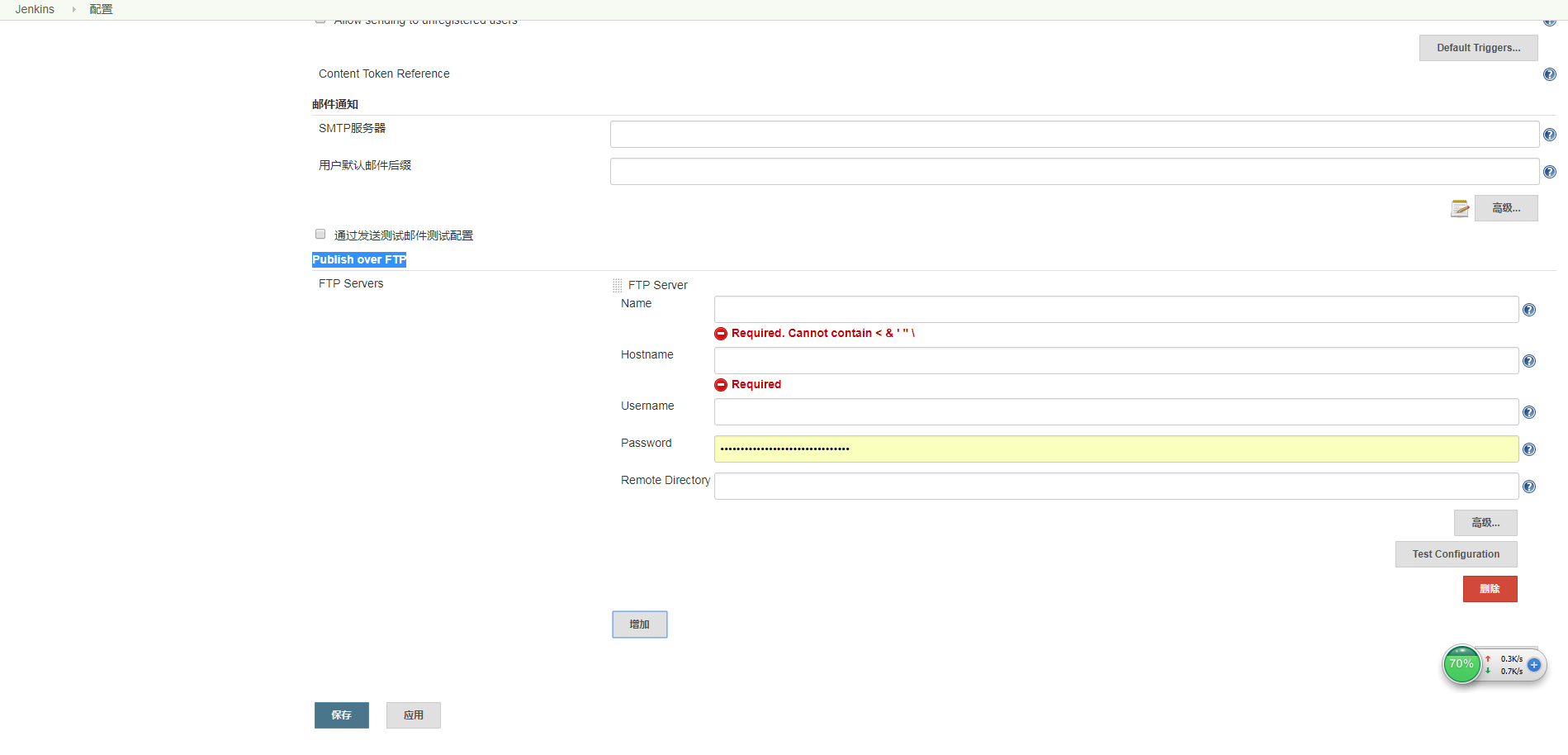The image size is (1568, 755).
Task: Show help for Remote Directory field
Action: 1528,487
